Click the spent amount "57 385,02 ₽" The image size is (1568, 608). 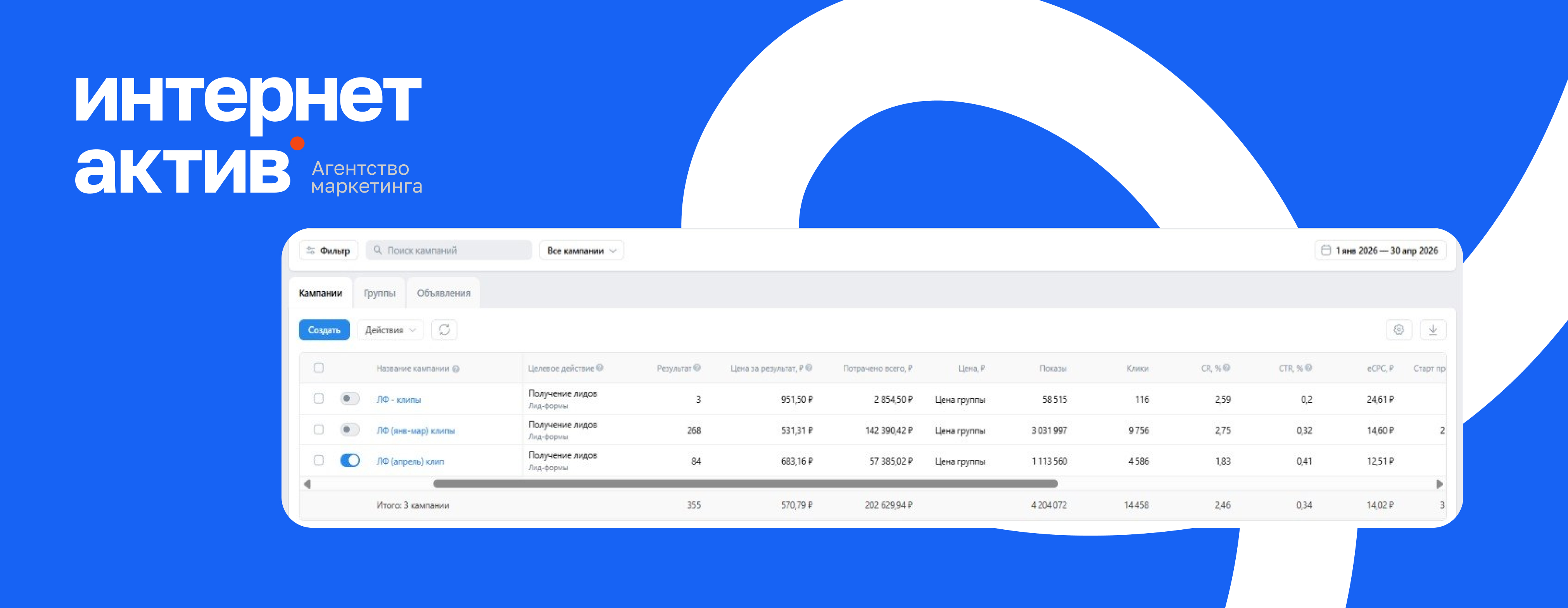pos(891,461)
